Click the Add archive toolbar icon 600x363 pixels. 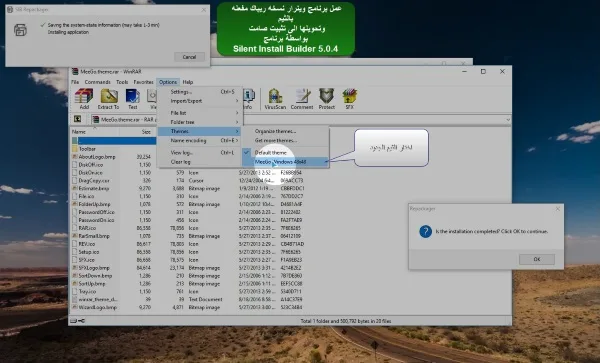pyautogui.click(x=84, y=99)
